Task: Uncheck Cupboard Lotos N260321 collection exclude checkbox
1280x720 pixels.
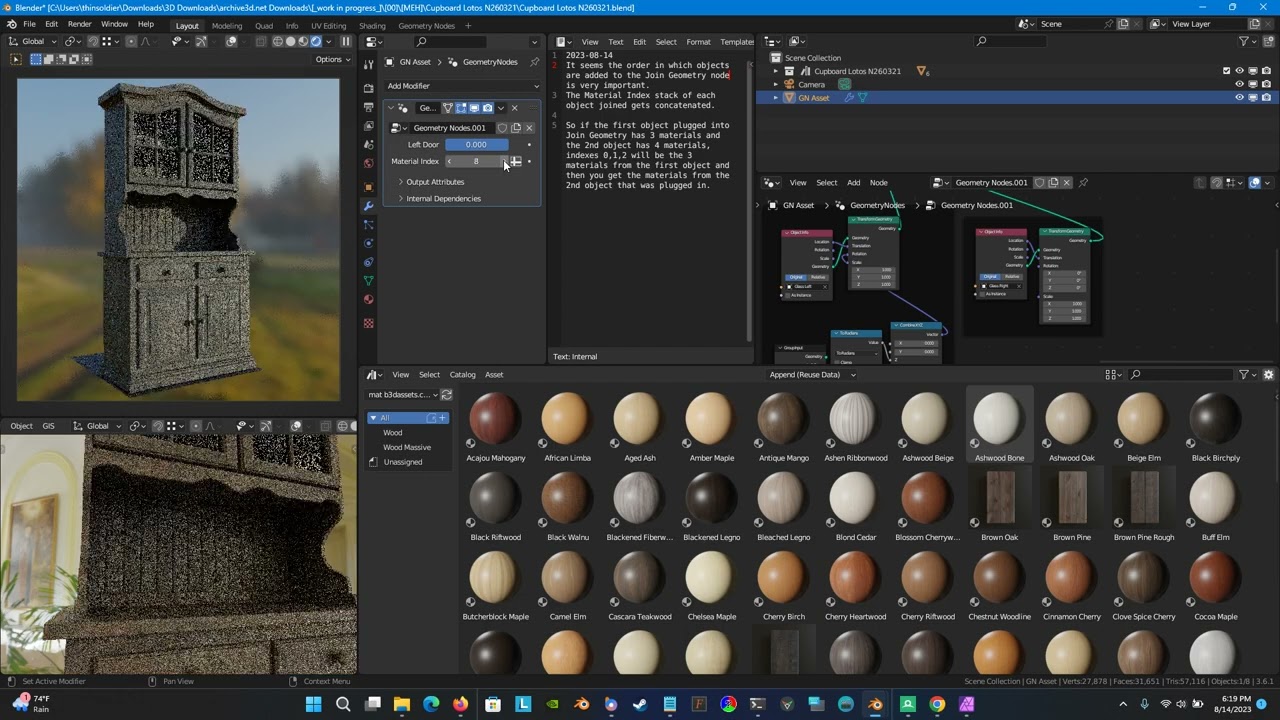Action: 1226,71
